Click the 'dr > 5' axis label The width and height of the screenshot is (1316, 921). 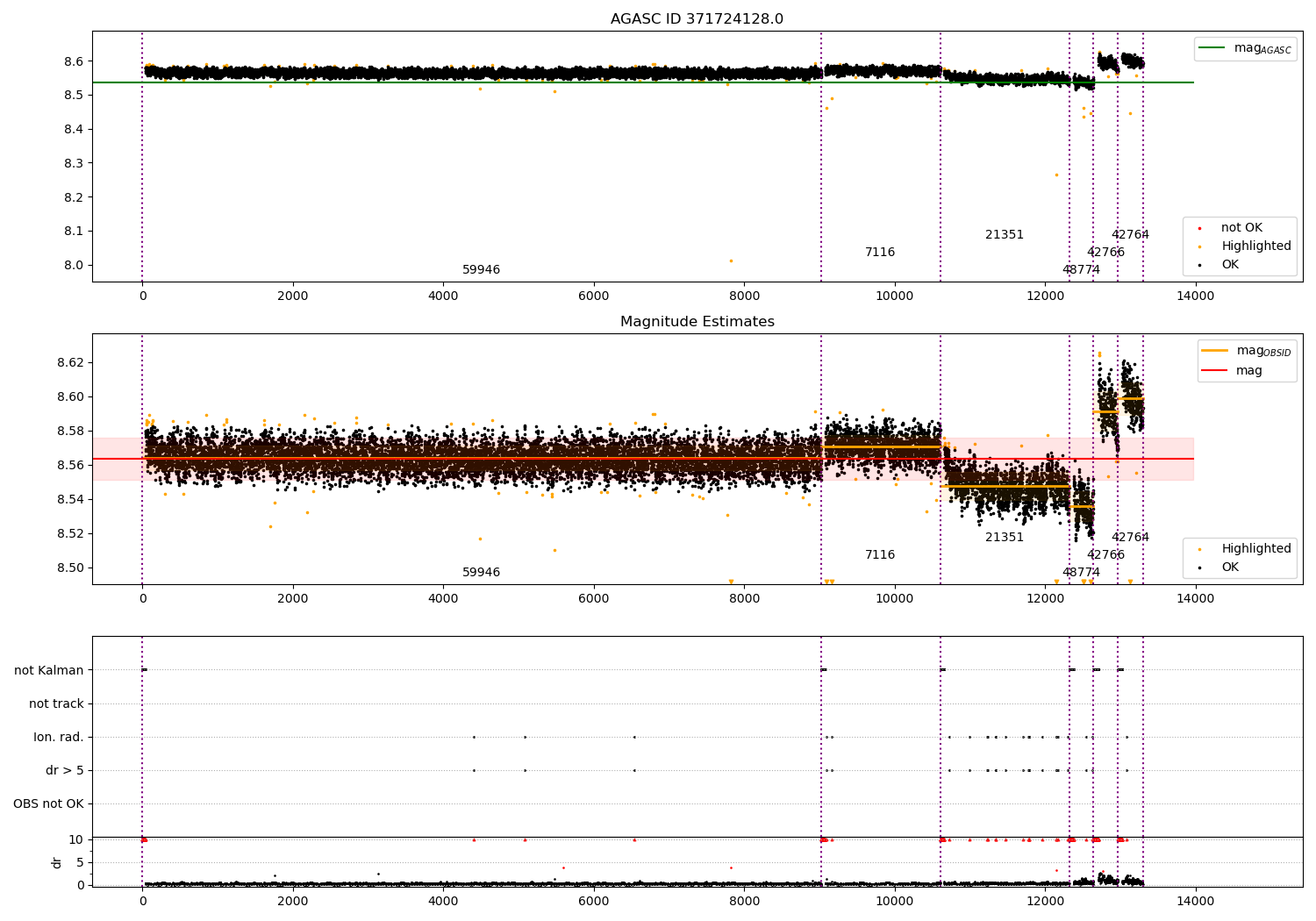(65, 770)
